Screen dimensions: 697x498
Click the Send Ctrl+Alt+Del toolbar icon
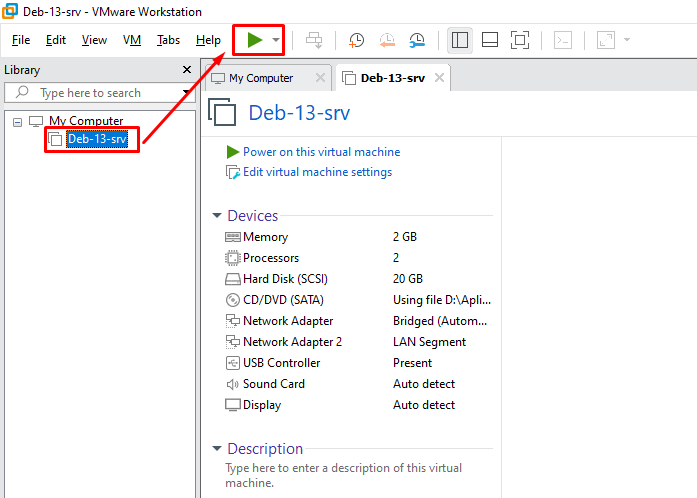point(314,40)
